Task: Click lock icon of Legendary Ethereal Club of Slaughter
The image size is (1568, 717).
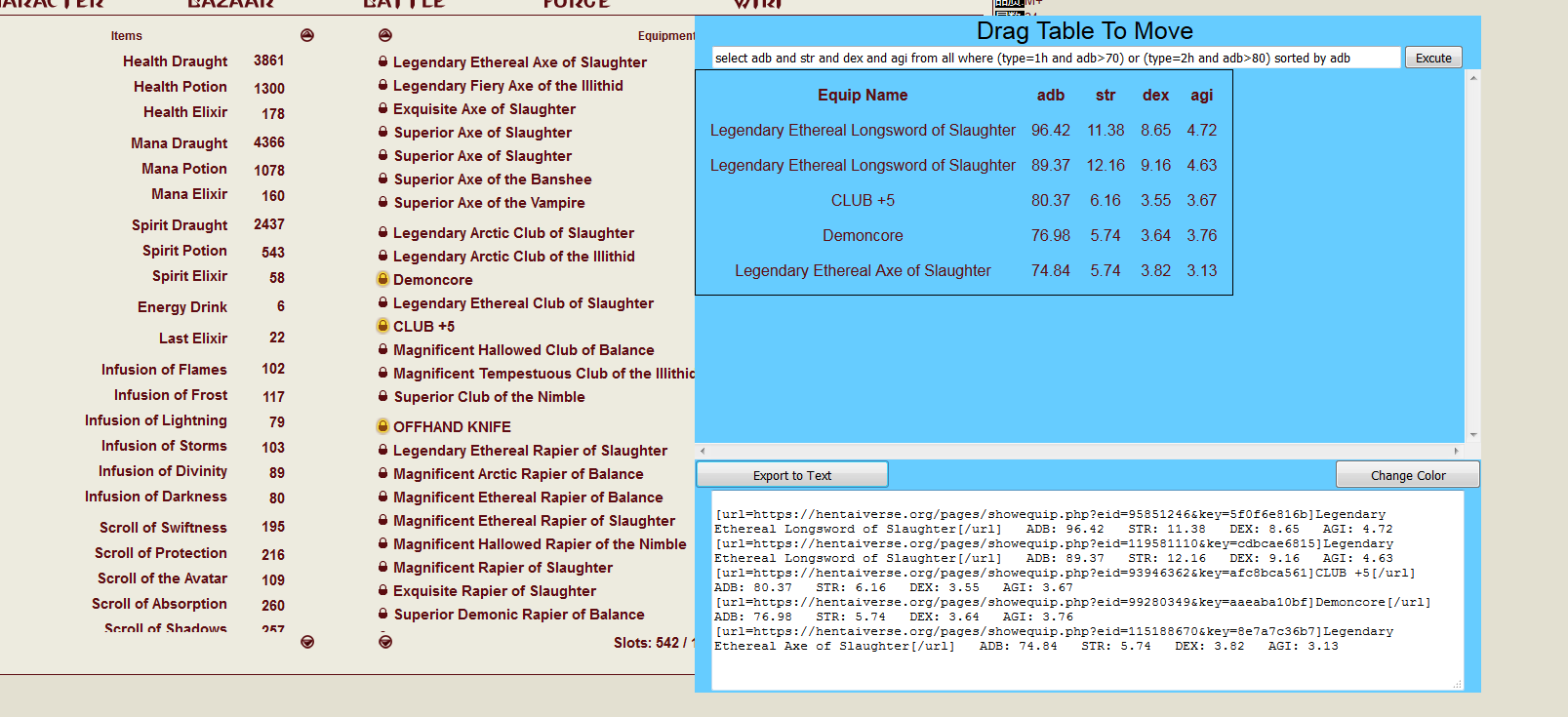Action: pyautogui.click(x=383, y=302)
